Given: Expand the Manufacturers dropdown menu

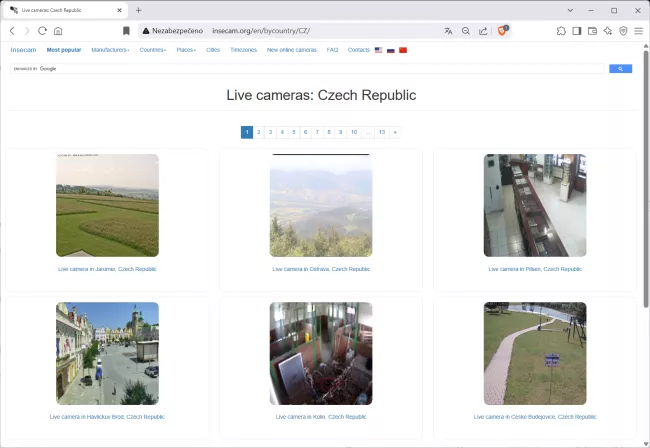Looking at the screenshot, I should point(110,49).
